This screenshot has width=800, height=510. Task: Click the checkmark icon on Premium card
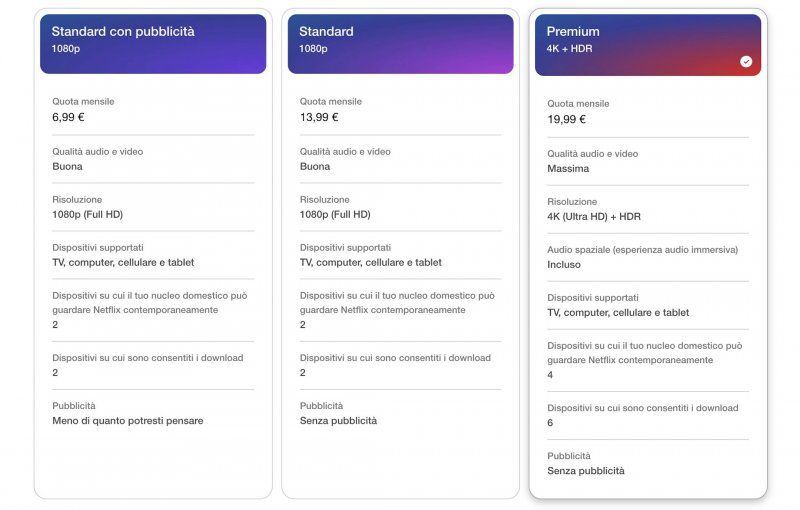tap(746, 62)
